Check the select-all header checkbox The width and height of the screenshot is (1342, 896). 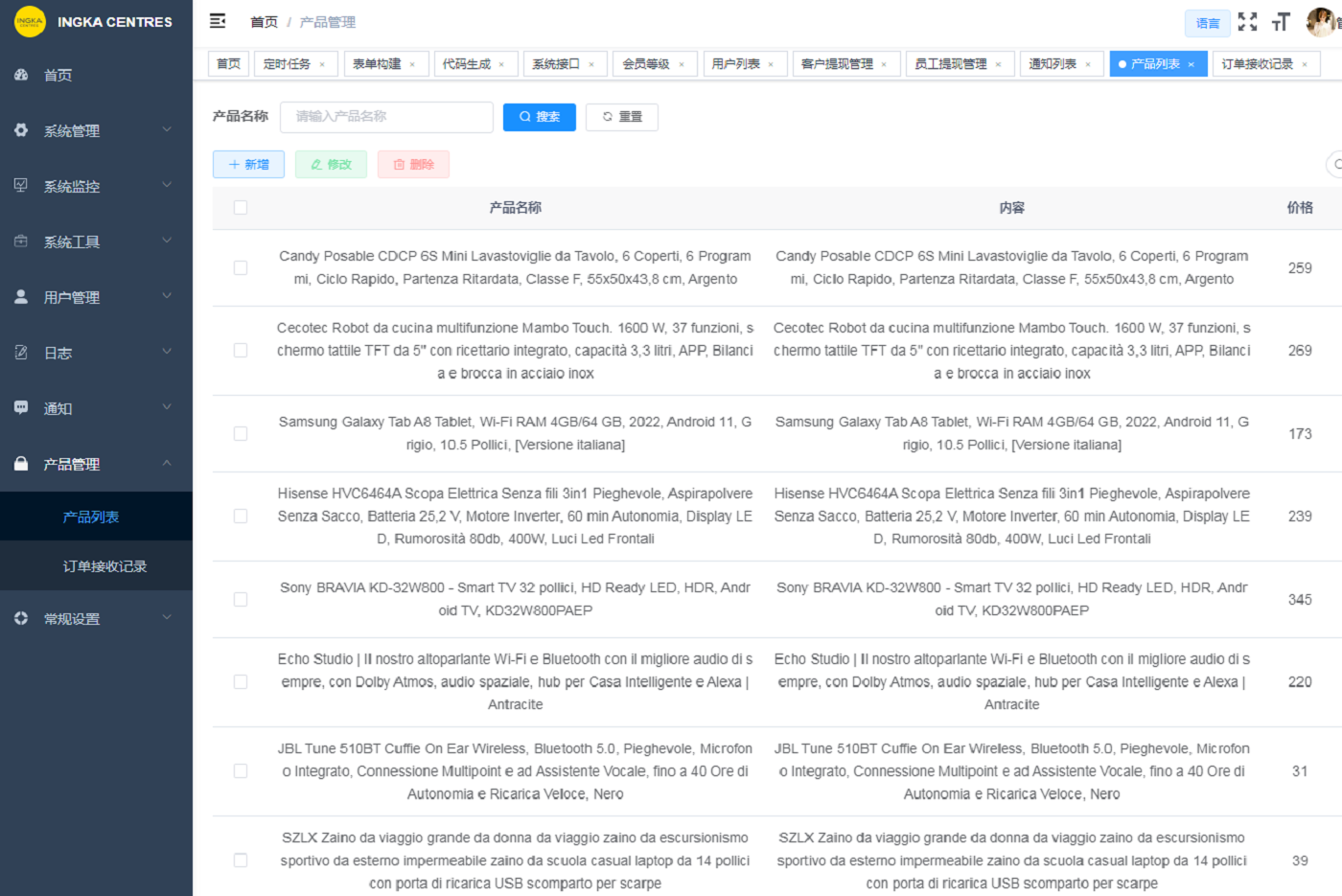tap(241, 208)
